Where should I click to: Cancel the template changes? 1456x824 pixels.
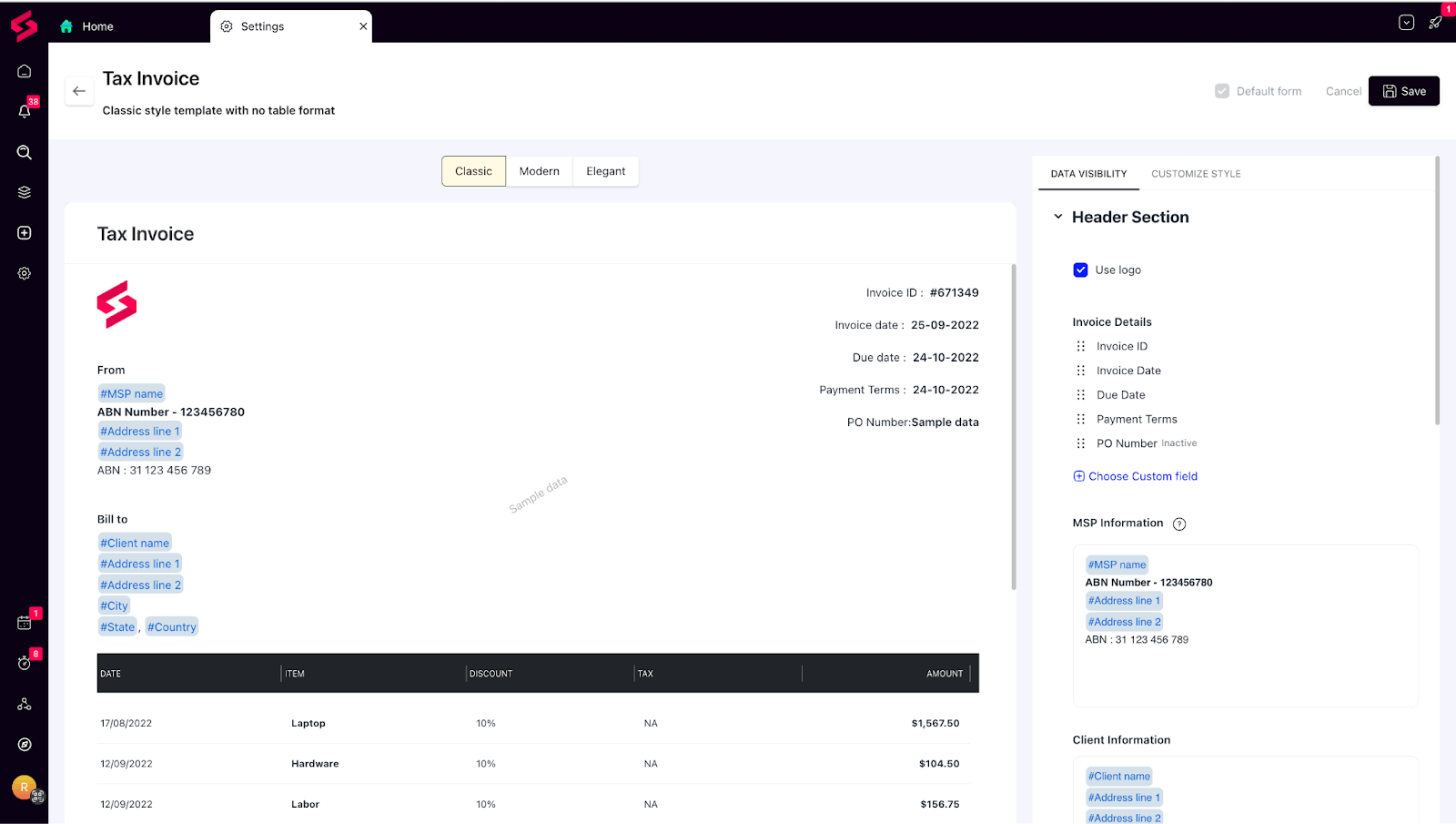click(x=1343, y=91)
